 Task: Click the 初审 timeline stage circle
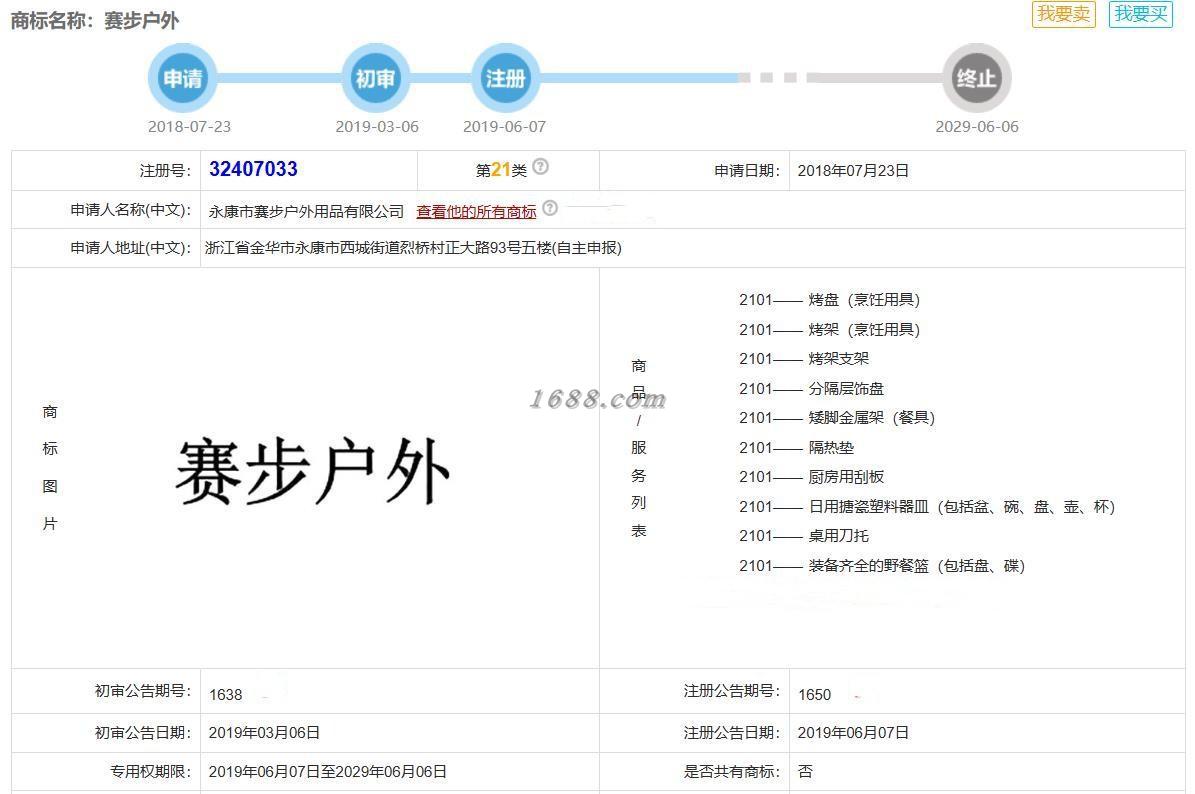(376, 78)
